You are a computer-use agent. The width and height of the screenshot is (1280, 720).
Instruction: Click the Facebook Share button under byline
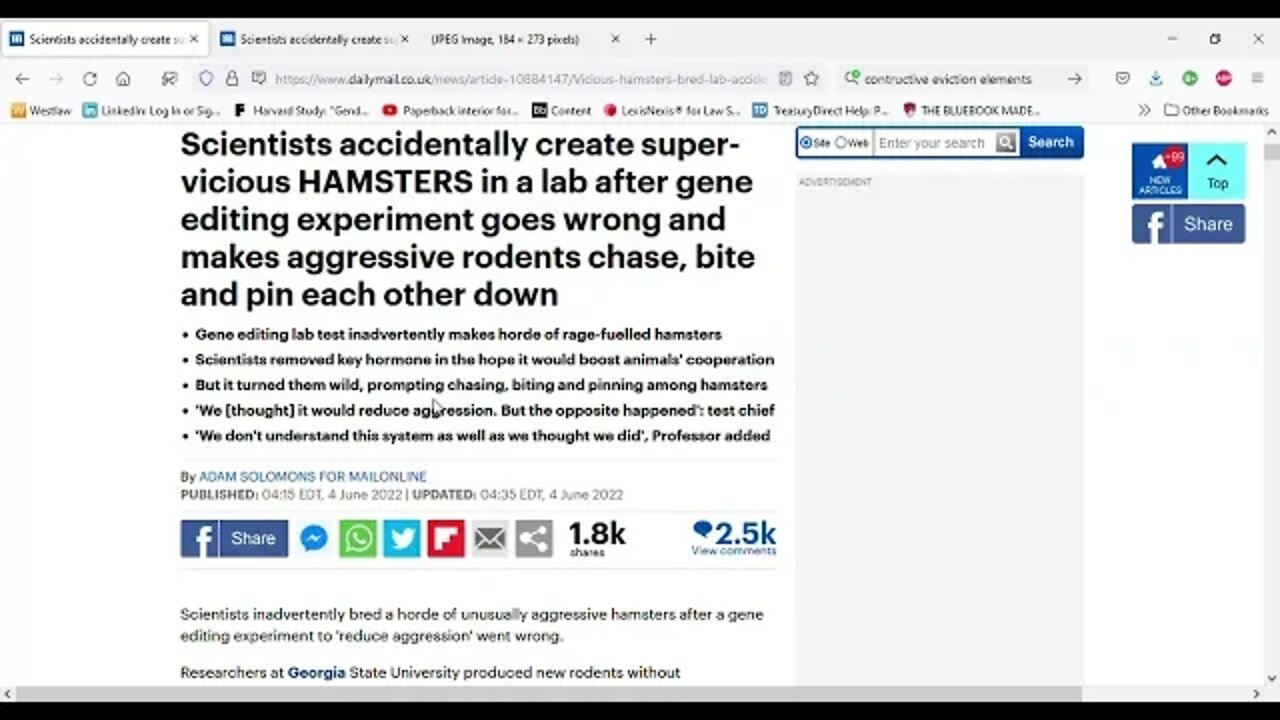[x=234, y=539]
